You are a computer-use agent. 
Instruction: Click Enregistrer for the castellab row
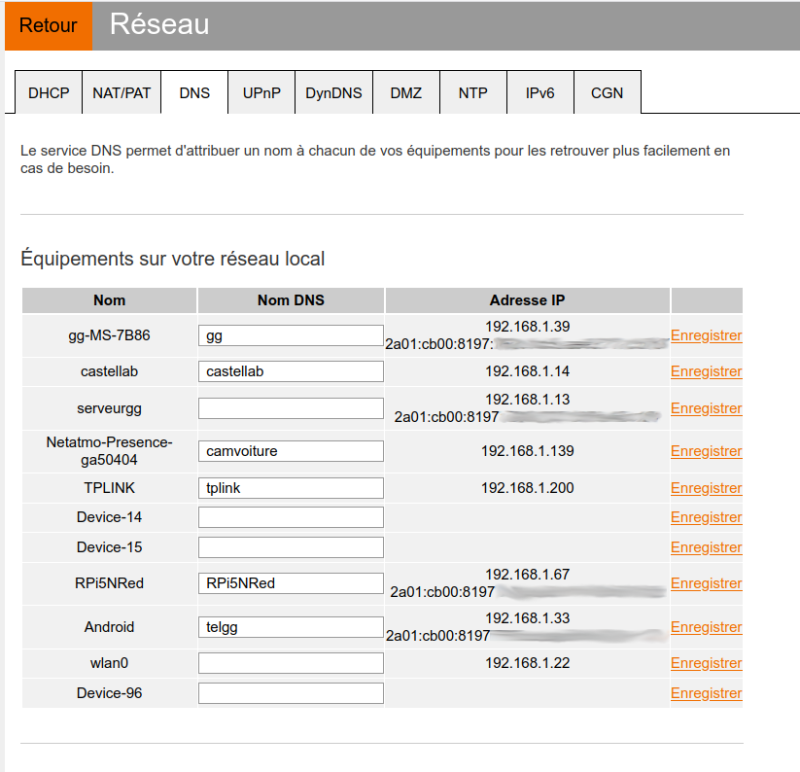706,371
